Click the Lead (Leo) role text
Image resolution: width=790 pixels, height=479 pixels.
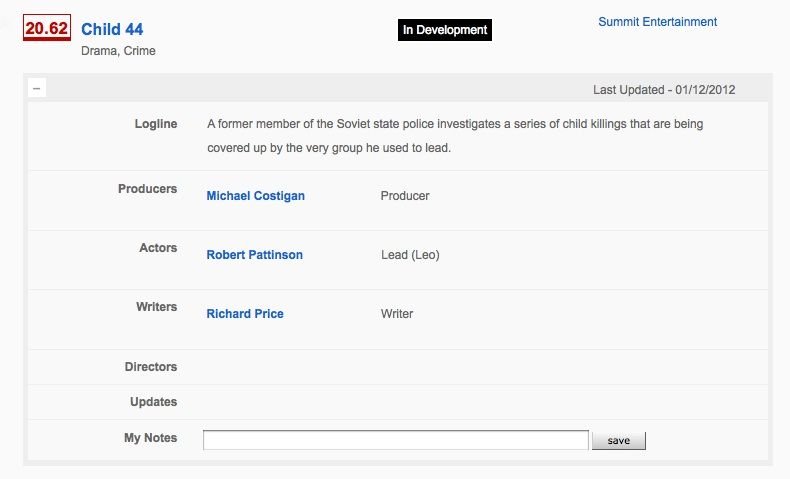coord(410,255)
